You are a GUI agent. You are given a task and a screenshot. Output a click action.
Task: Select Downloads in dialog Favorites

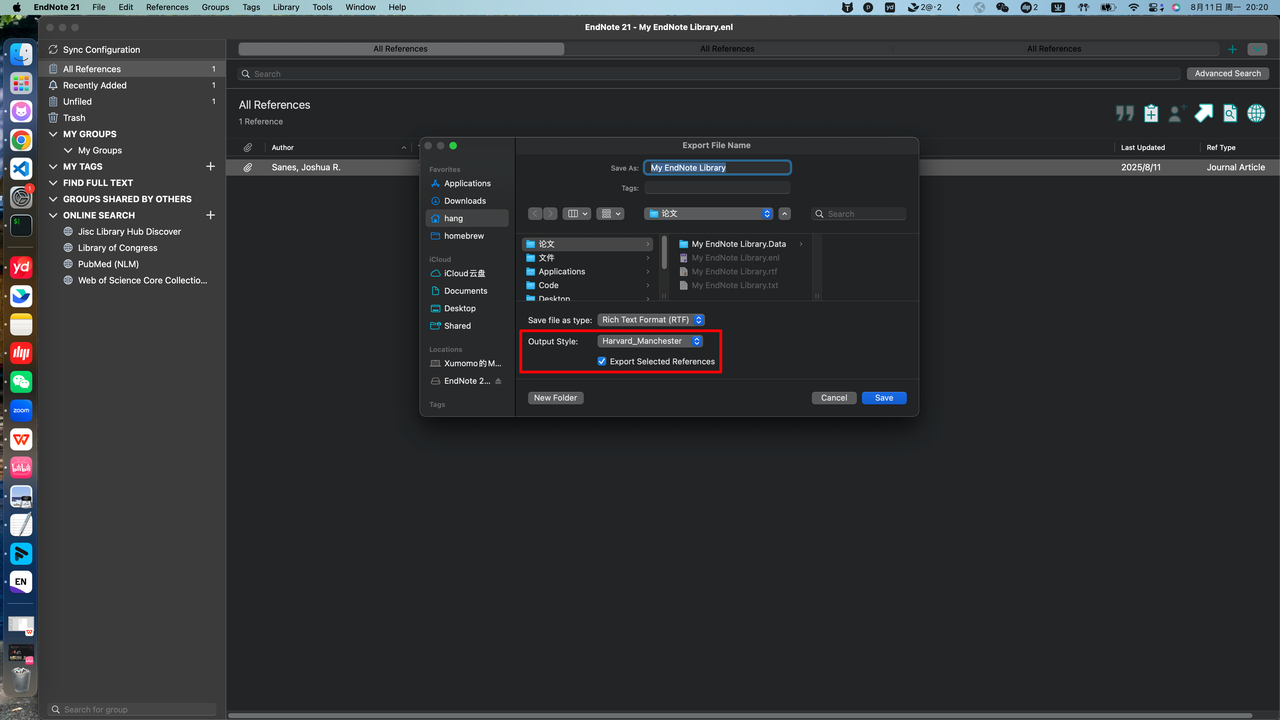(465, 201)
